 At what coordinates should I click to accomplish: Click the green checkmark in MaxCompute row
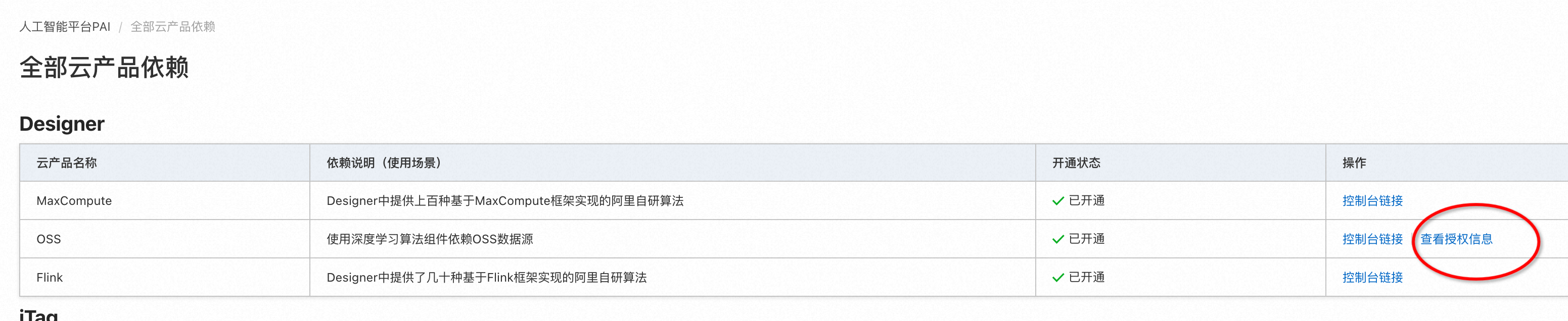click(1058, 201)
